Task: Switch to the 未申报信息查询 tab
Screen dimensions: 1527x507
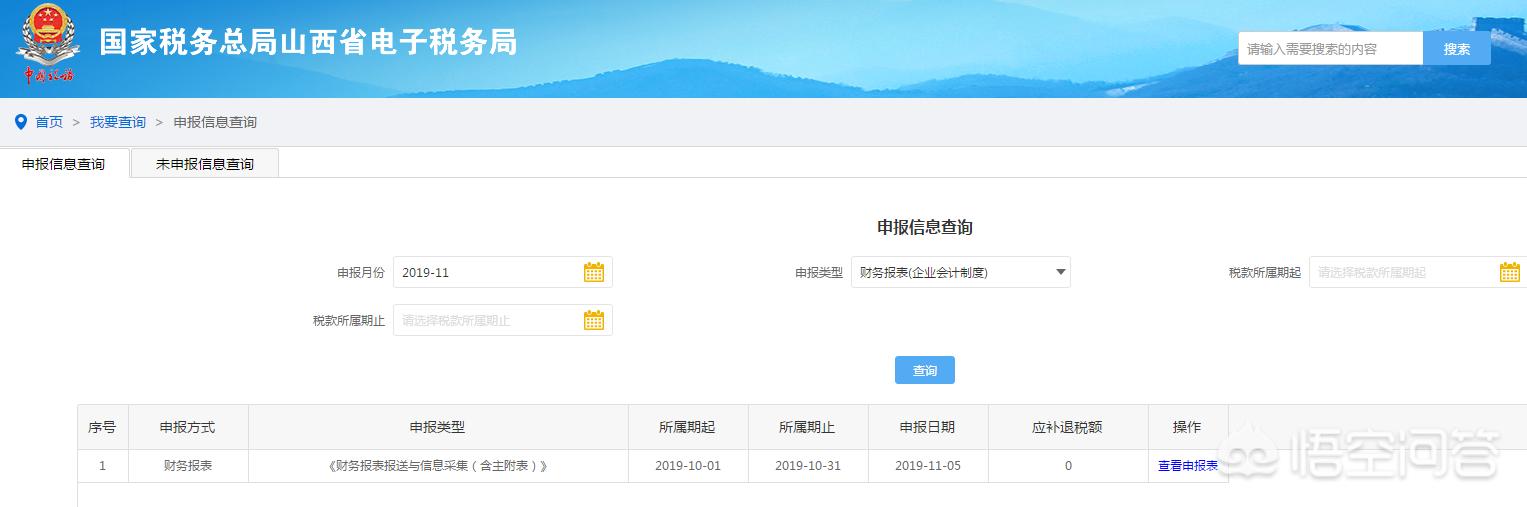Action: click(x=205, y=164)
